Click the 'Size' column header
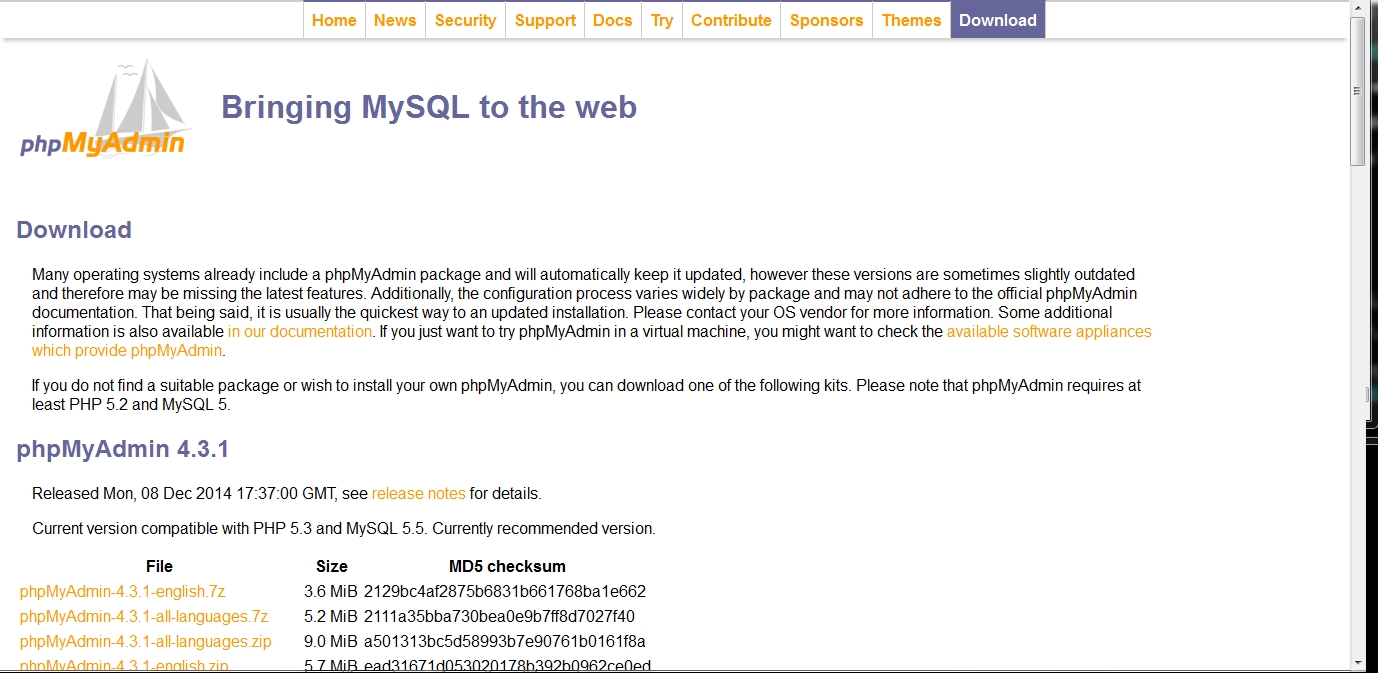Screen dimensions: 1378x673 (332, 567)
